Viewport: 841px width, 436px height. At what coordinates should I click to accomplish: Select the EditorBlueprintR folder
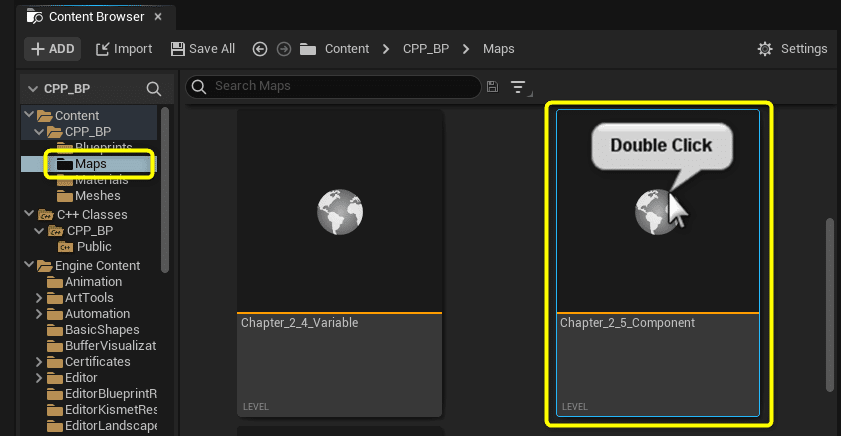(x=102, y=394)
